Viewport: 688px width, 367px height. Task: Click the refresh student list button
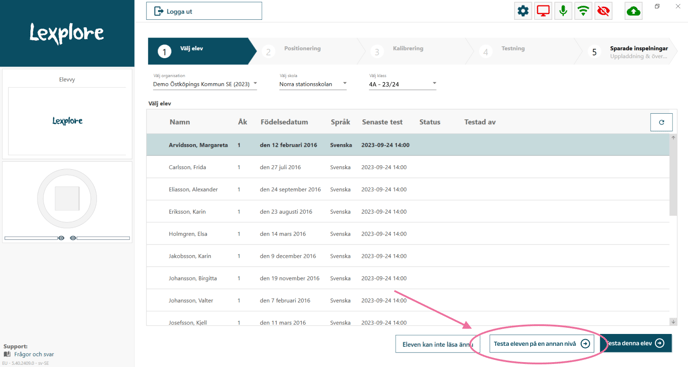pyautogui.click(x=661, y=122)
